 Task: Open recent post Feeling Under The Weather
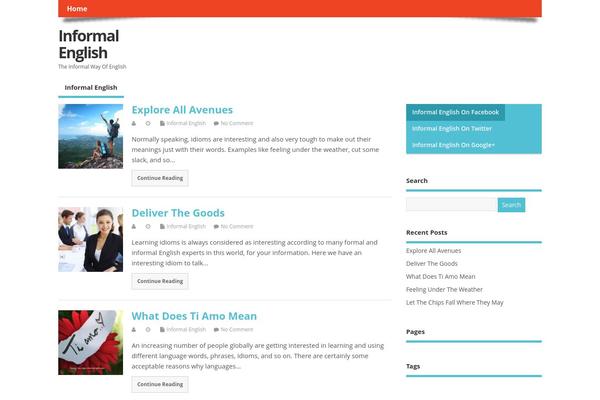(x=444, y=289)
